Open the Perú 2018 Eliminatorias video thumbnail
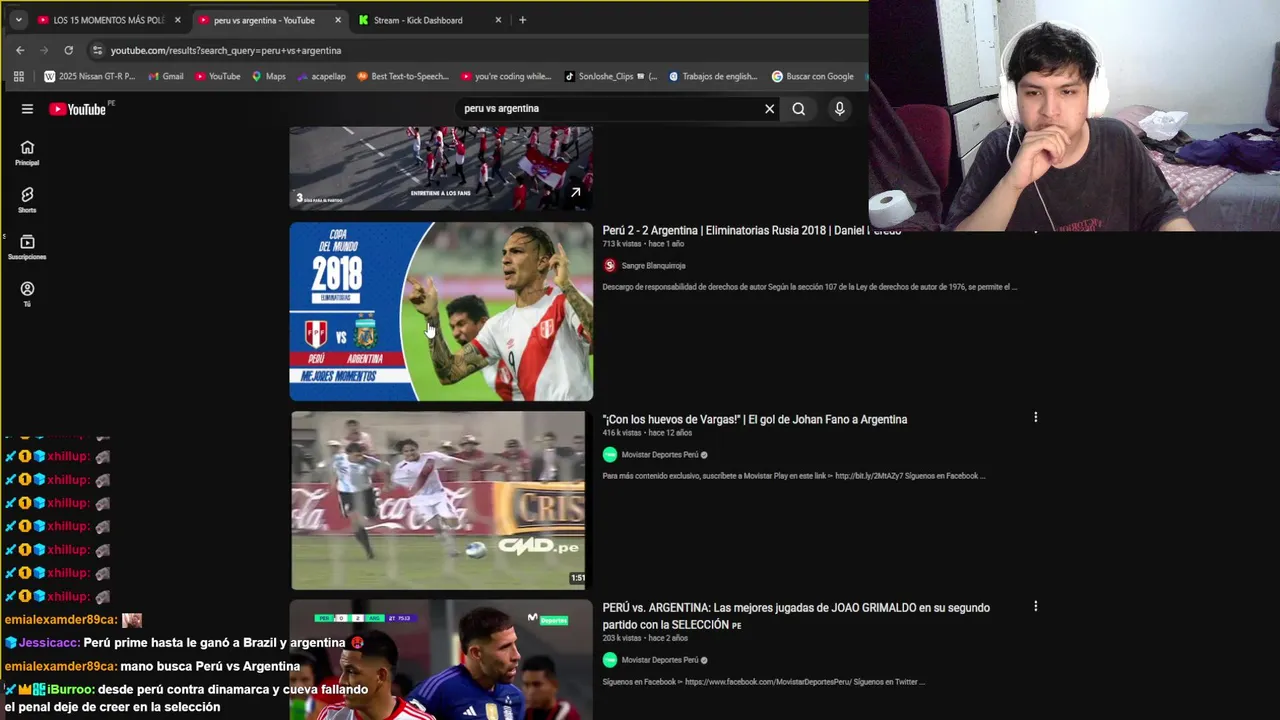The image size is (1280, 720). click(441, 311)
